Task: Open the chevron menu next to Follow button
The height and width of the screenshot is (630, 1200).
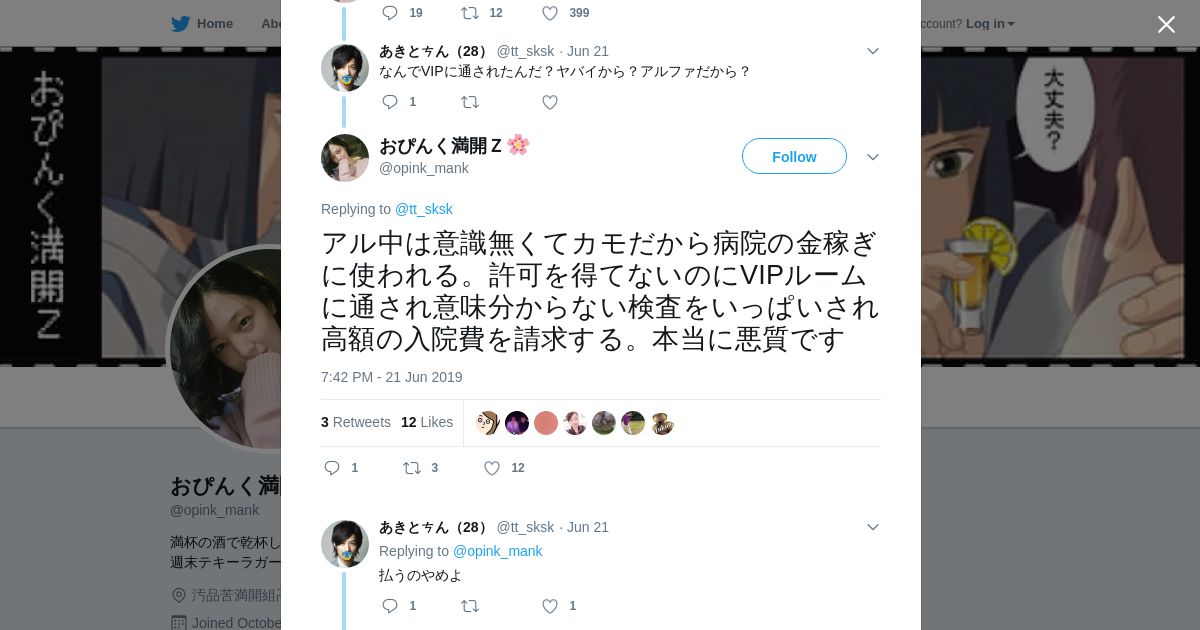Action: pos(873,157)
